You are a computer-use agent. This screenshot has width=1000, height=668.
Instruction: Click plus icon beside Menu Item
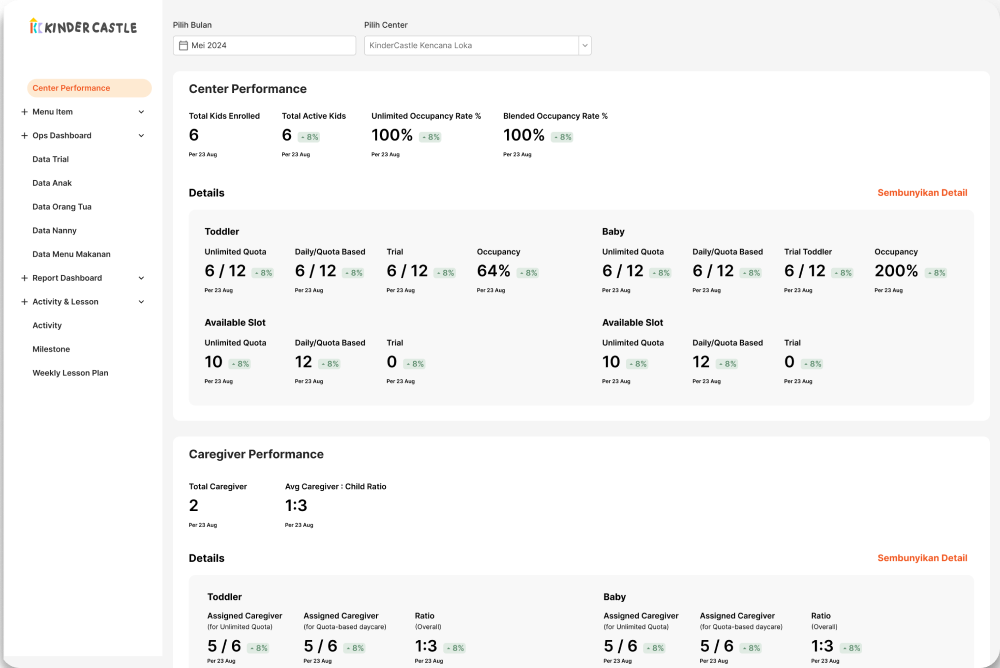pyautogui.click(x=24, y=112)
